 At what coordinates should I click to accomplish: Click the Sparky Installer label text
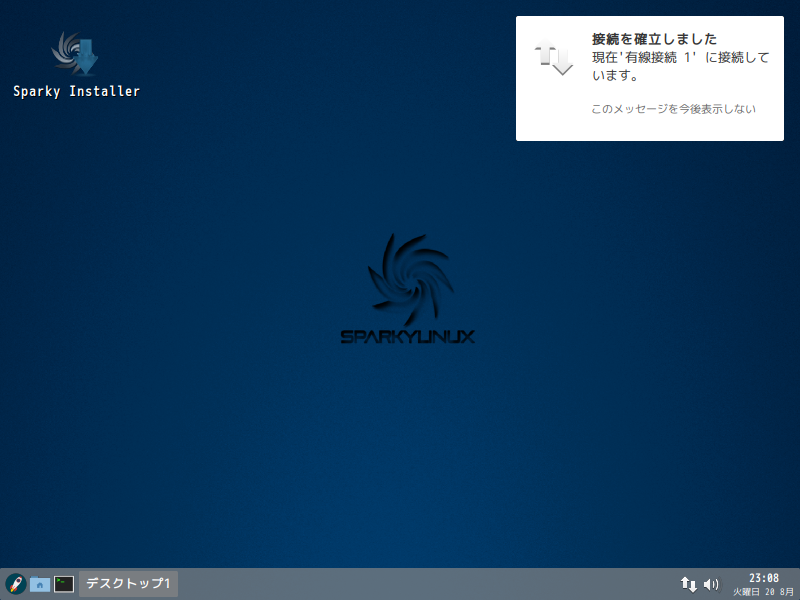77,91
